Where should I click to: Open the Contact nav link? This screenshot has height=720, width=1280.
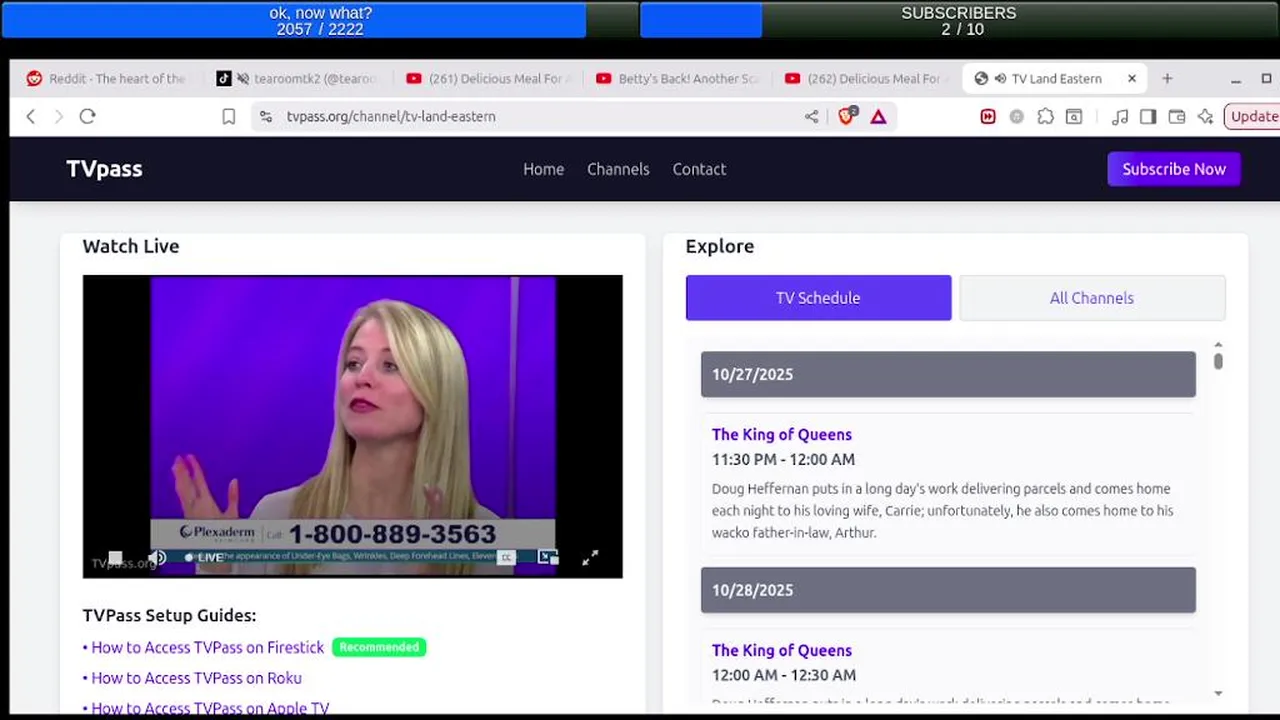699,169
